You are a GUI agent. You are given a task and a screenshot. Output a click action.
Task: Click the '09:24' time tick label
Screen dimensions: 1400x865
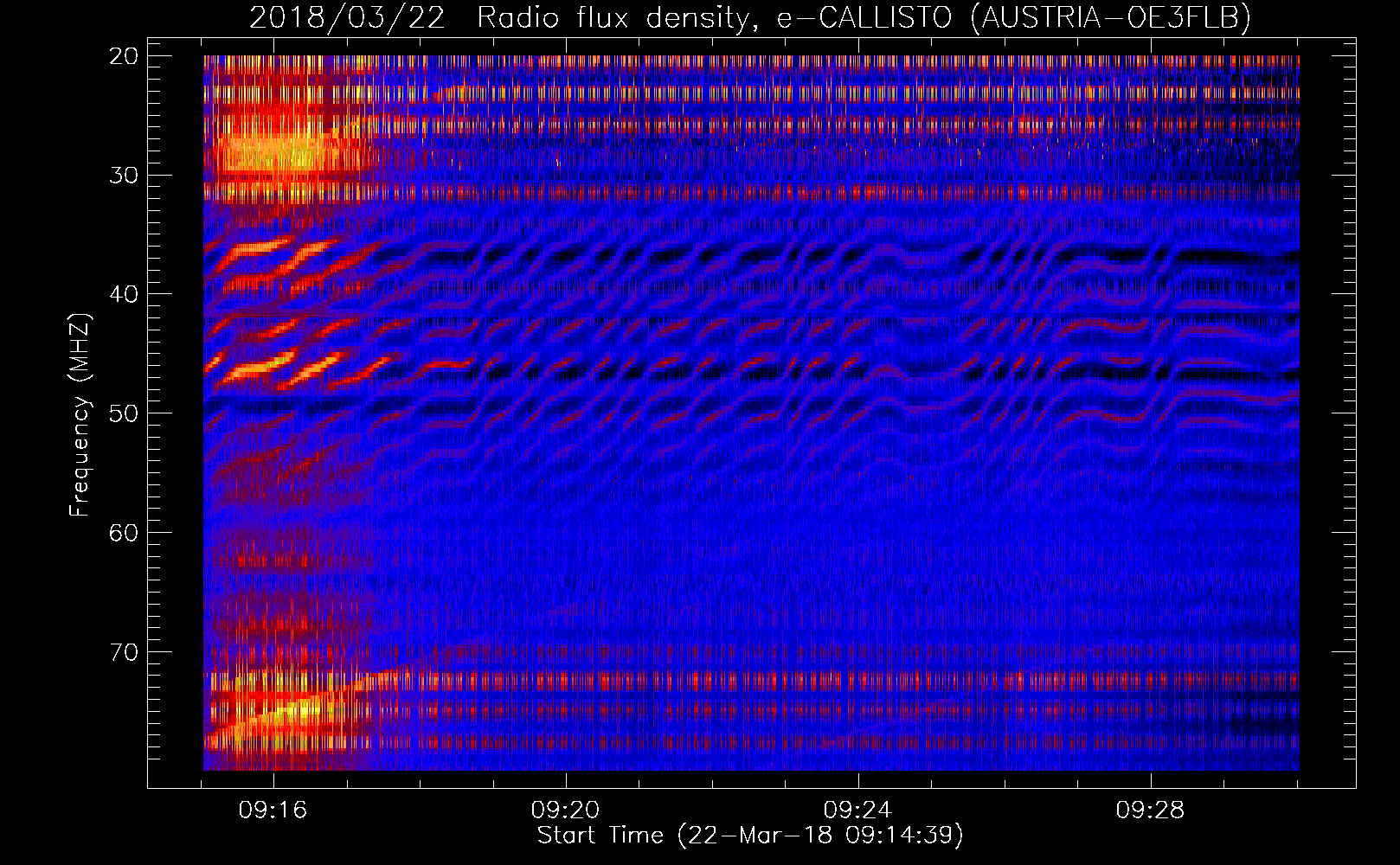(857, 811)
